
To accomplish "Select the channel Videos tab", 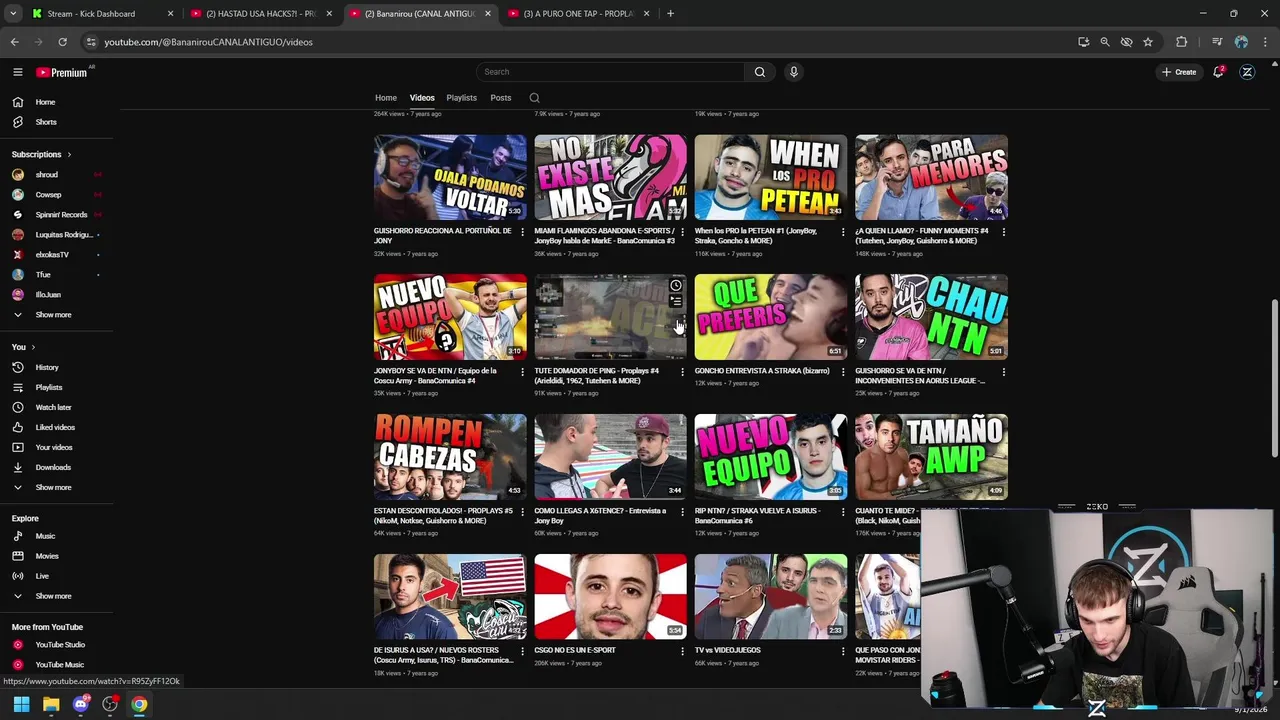I will pyautogui.click(x=422, y=98).
